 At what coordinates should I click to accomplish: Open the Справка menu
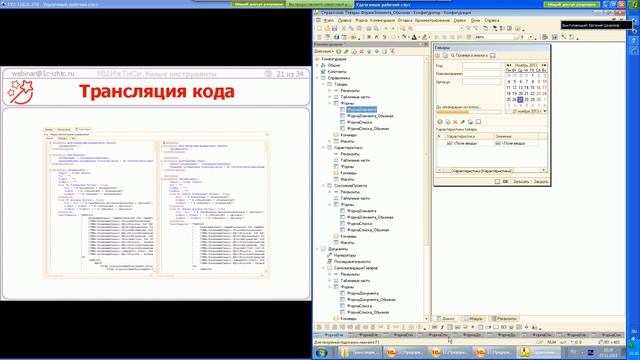click(491, 20)
